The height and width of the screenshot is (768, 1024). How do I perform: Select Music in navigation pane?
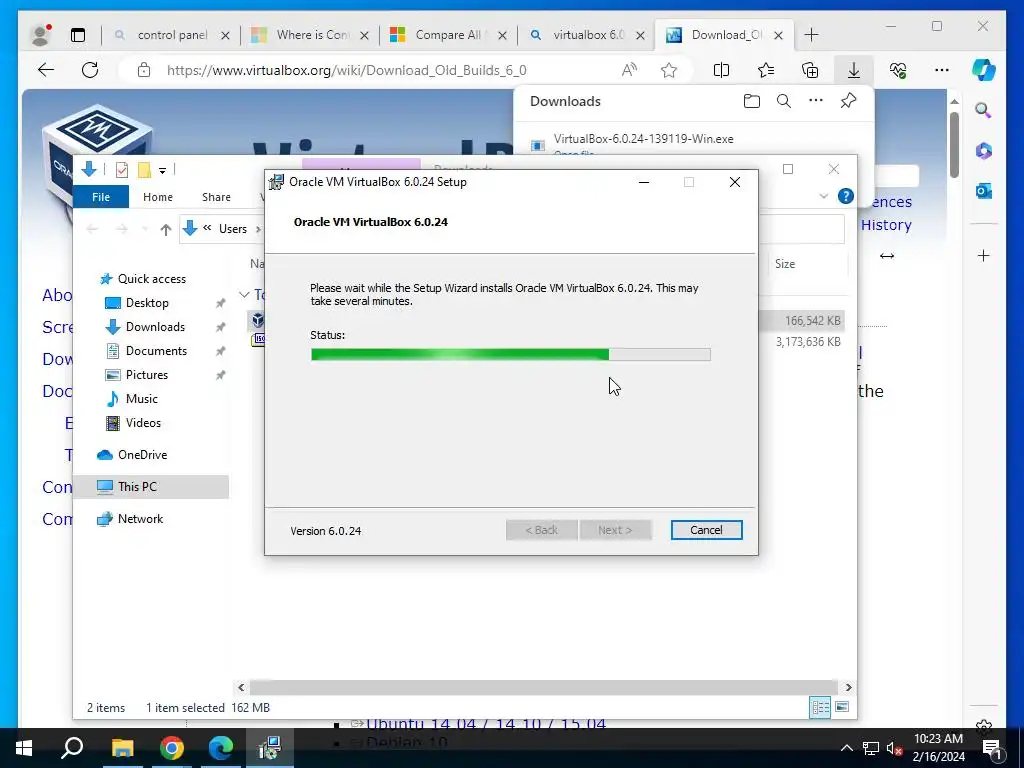(x=142, y=398)
